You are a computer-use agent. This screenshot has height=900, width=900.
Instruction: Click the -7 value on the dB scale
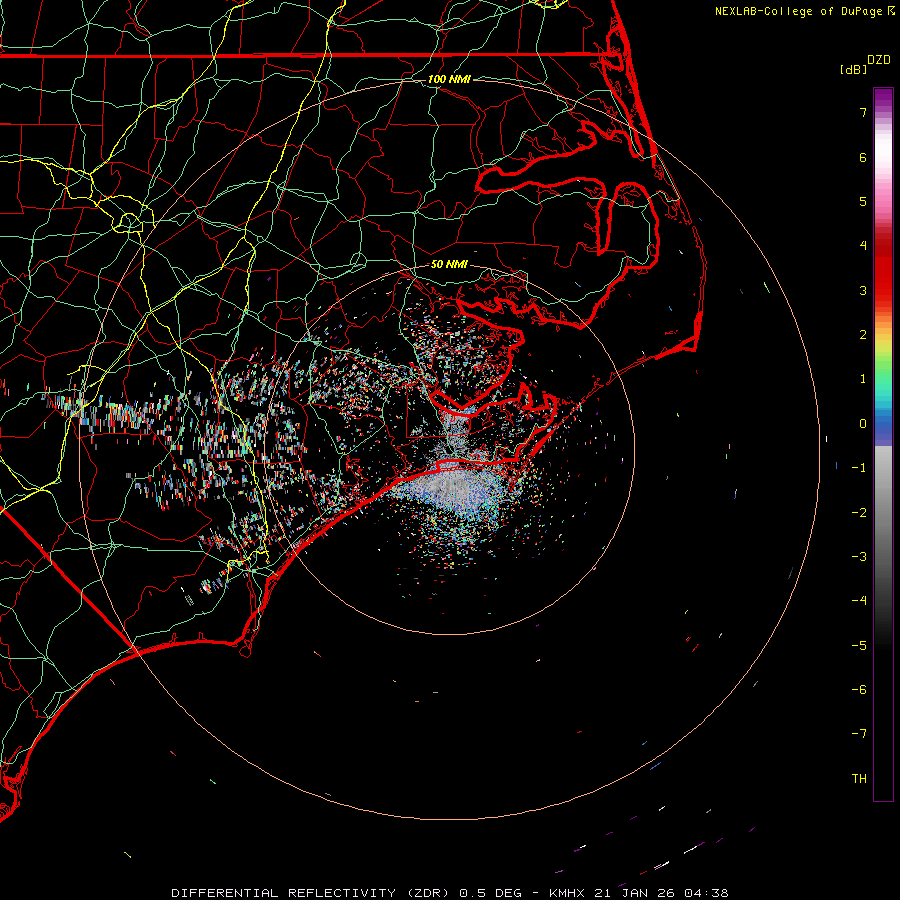tap(858, 734)
